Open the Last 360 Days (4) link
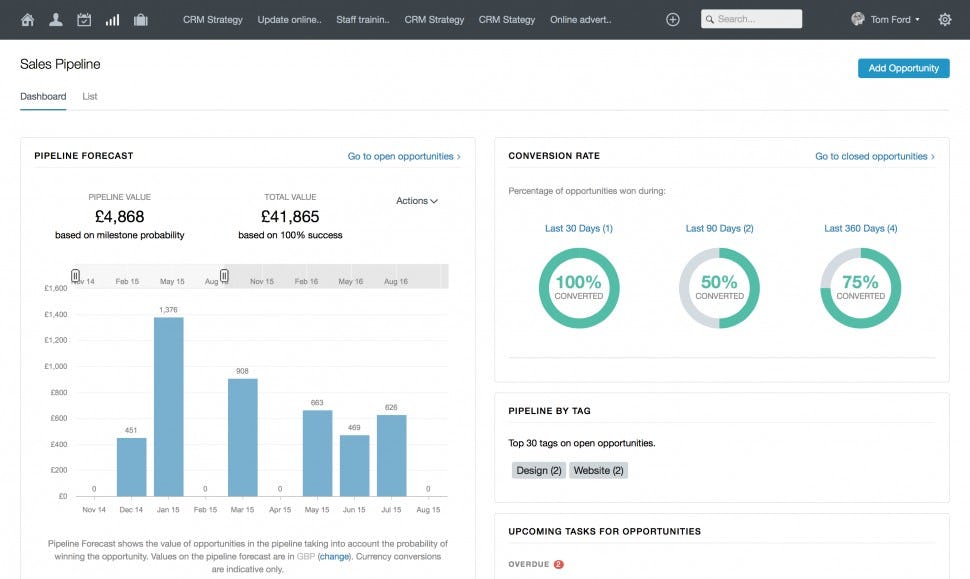 (861, 228)
